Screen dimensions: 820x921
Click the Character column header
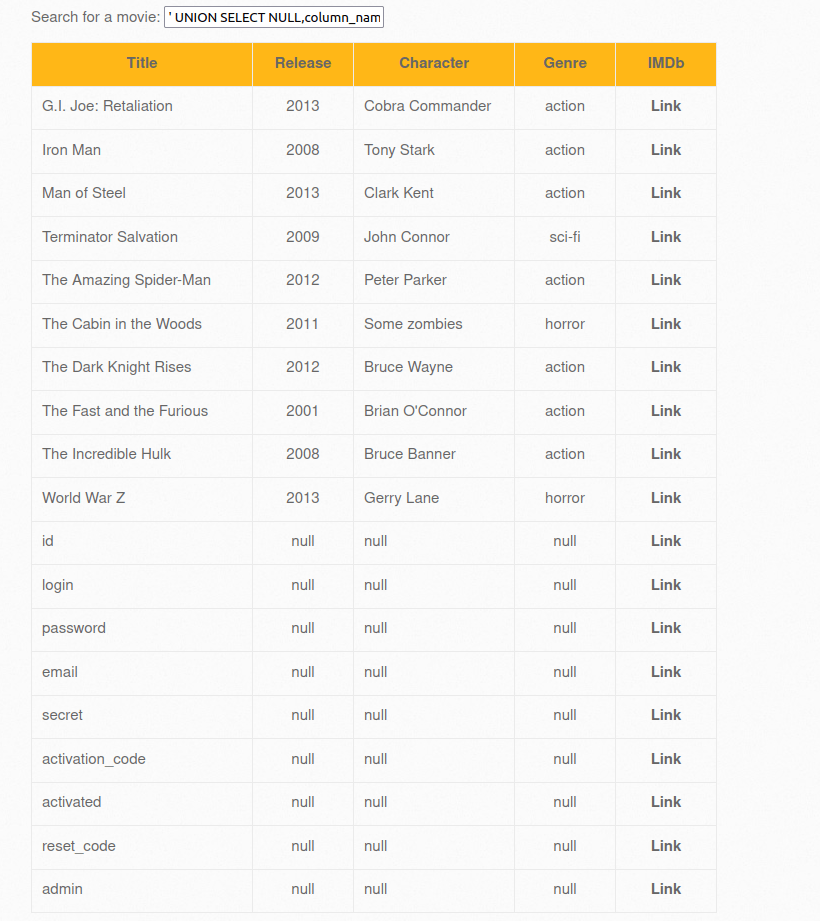(434, 63)
